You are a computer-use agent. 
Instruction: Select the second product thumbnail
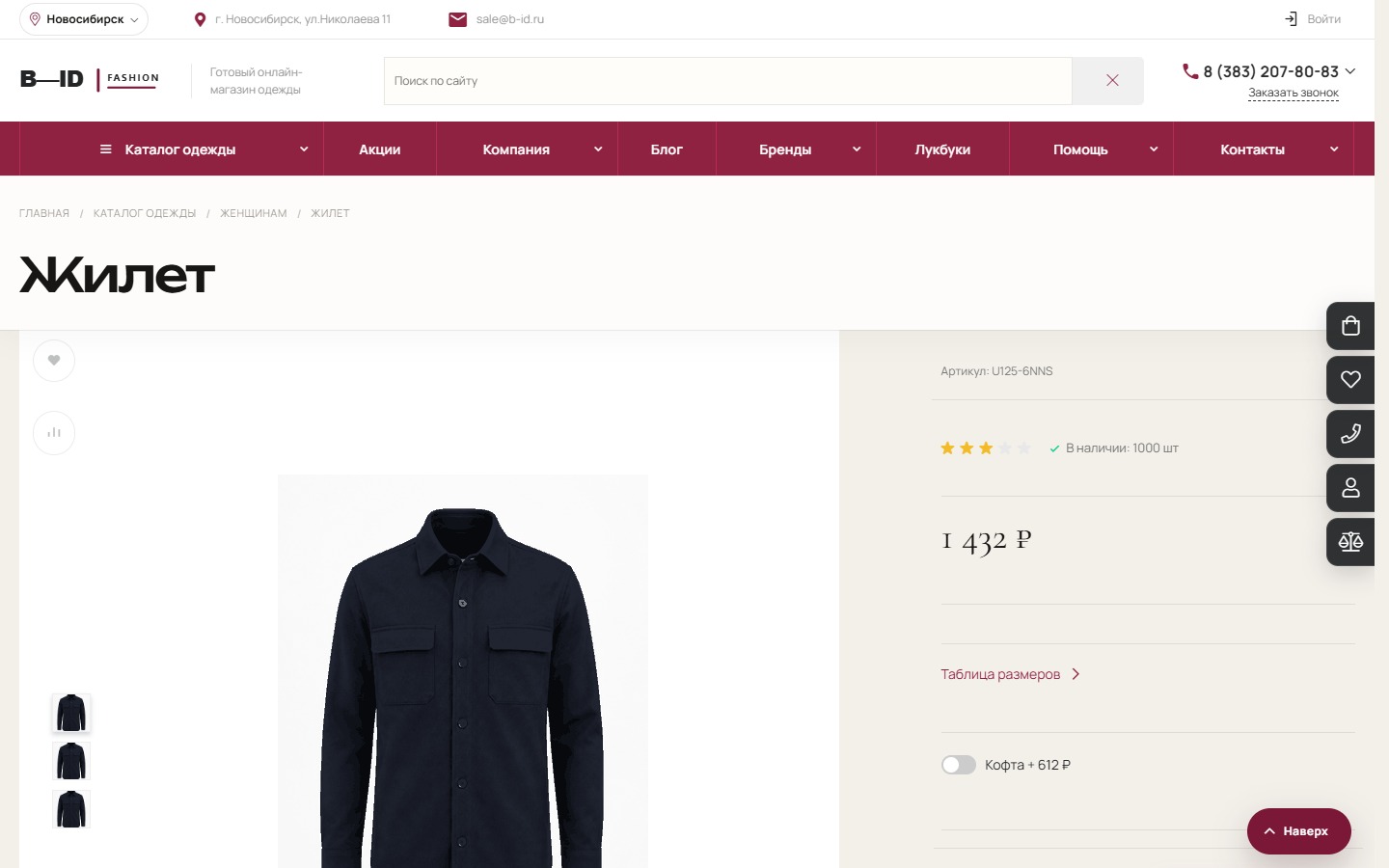coord(71,761)
